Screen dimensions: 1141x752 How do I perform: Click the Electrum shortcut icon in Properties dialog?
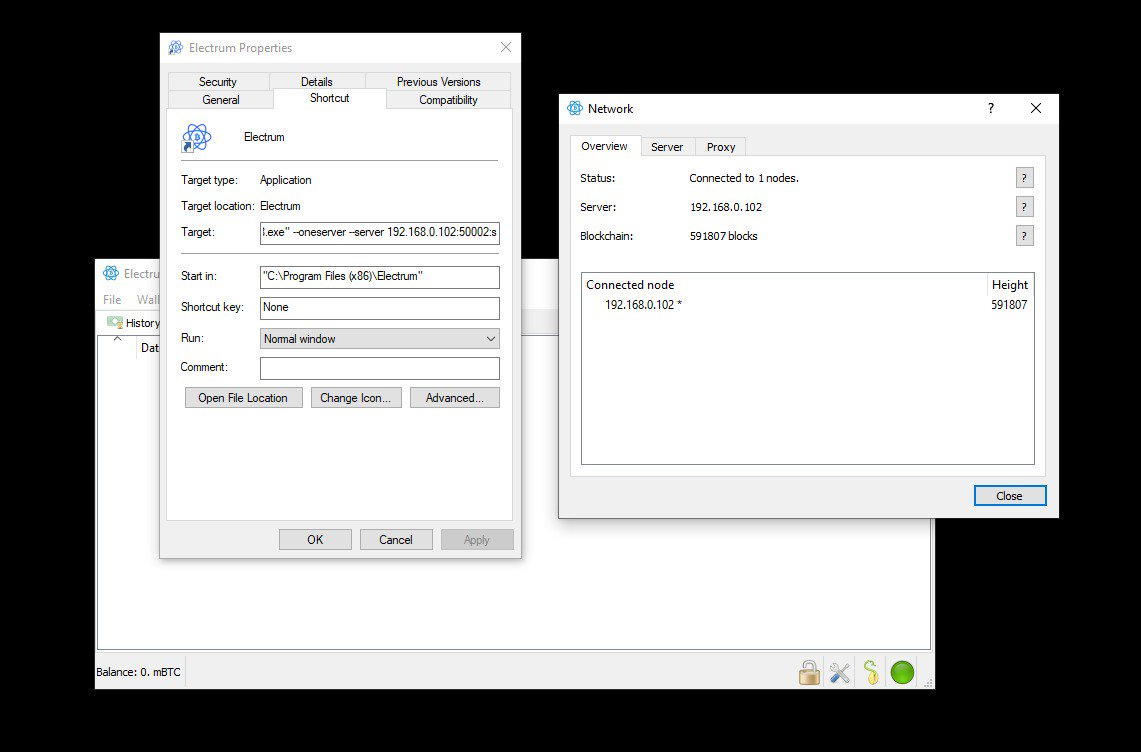pyautogui.click(x=196, y=138)
